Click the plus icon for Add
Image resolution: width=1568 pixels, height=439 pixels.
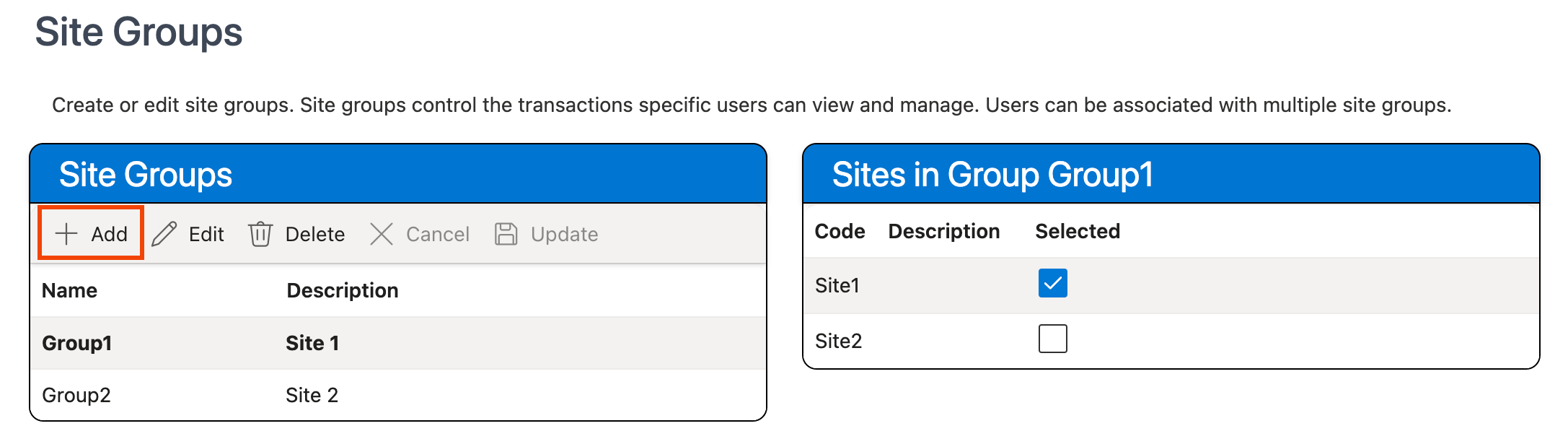(x=66, y=234)
